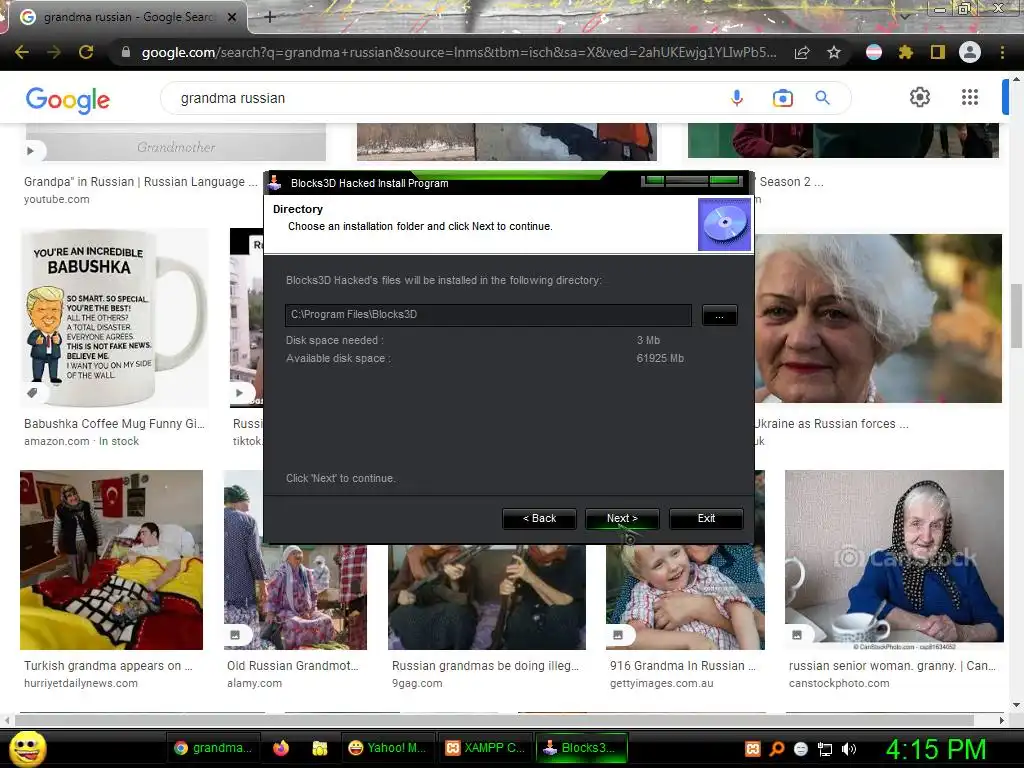Click the page vertical scrollbar thumb
This screenshot has height=768, width=1024.
[1016, 317]
